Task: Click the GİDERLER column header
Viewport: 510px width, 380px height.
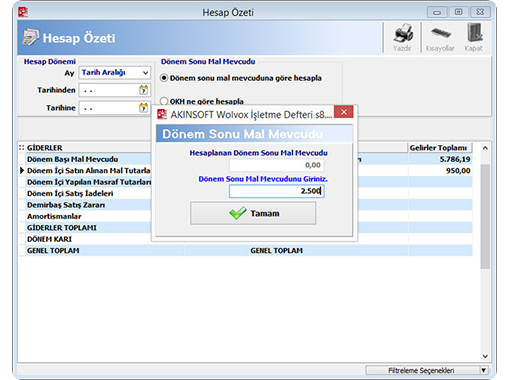Action: point(88,148)
